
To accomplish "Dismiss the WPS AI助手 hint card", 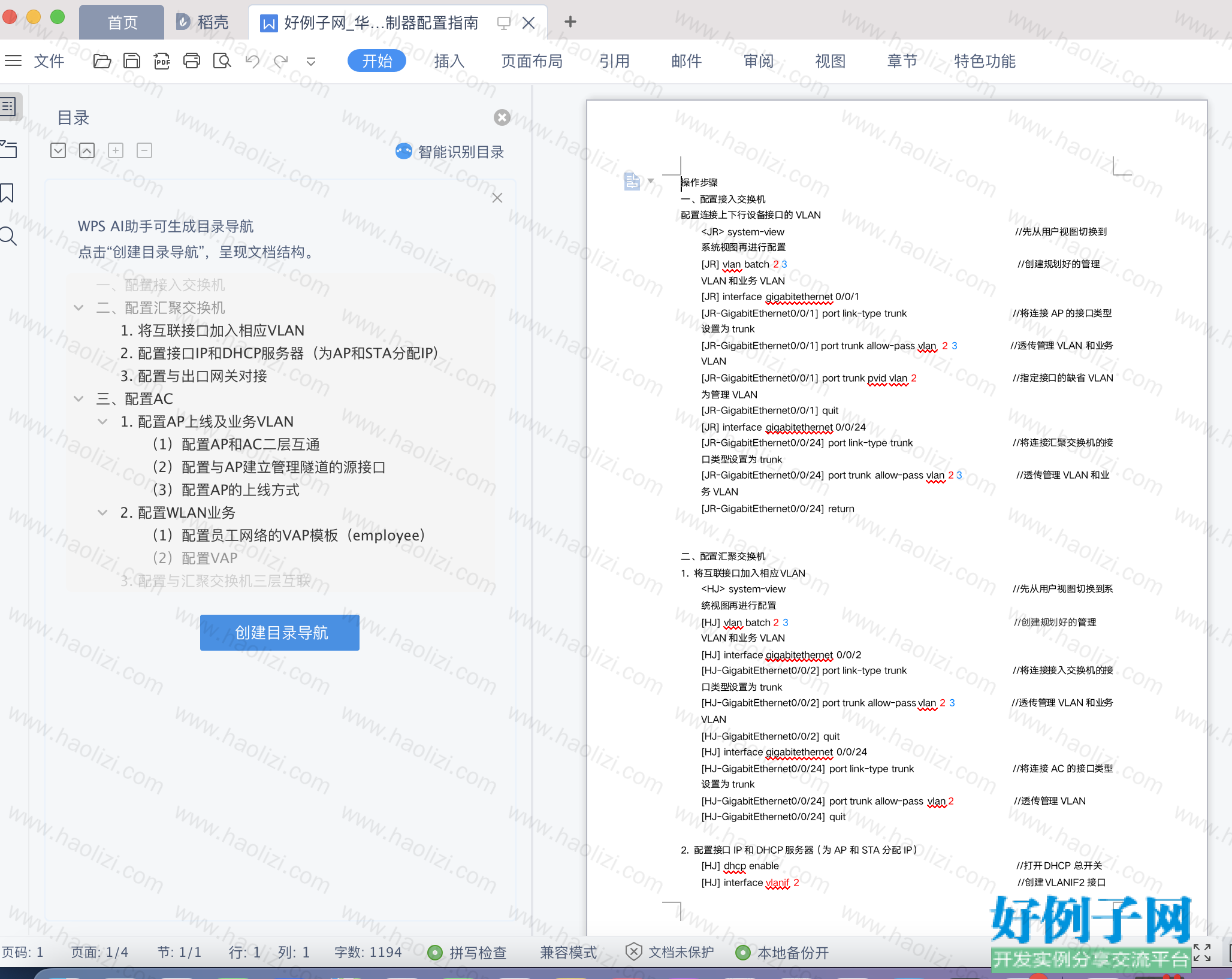I will (x=497, y=198).
